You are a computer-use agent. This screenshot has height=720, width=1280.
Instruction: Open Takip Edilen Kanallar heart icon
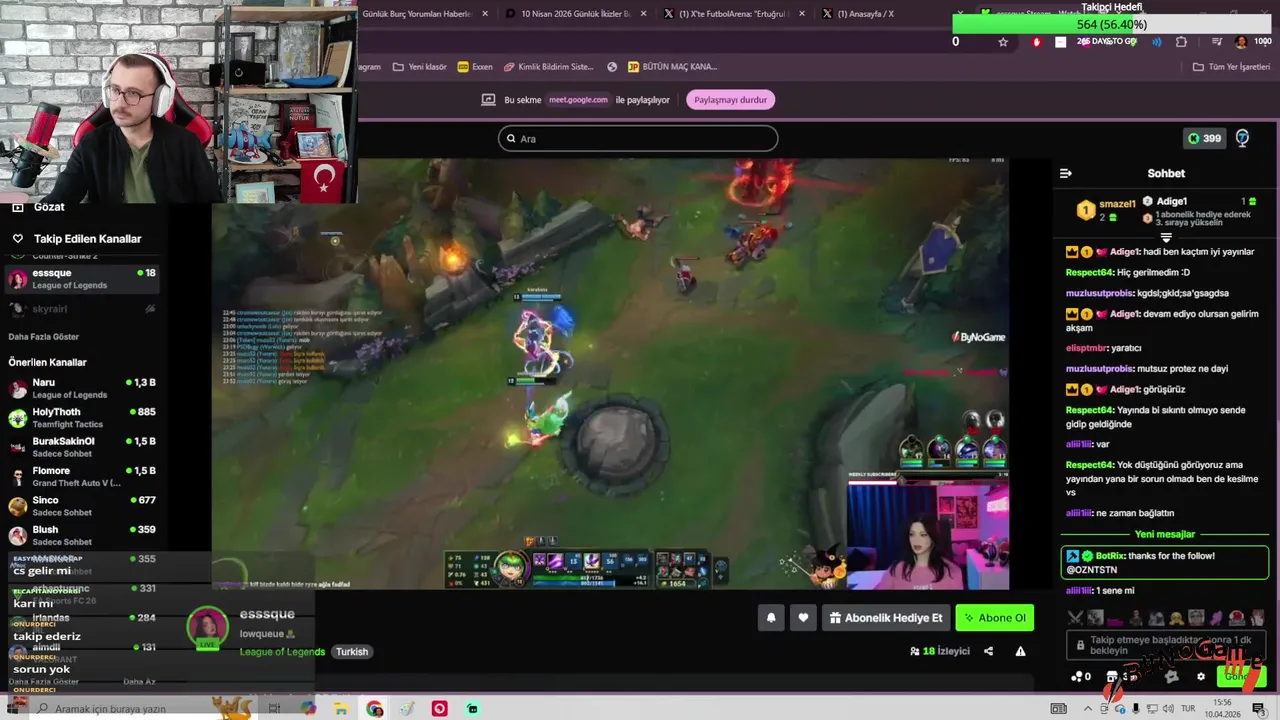(x=17, y=239)
